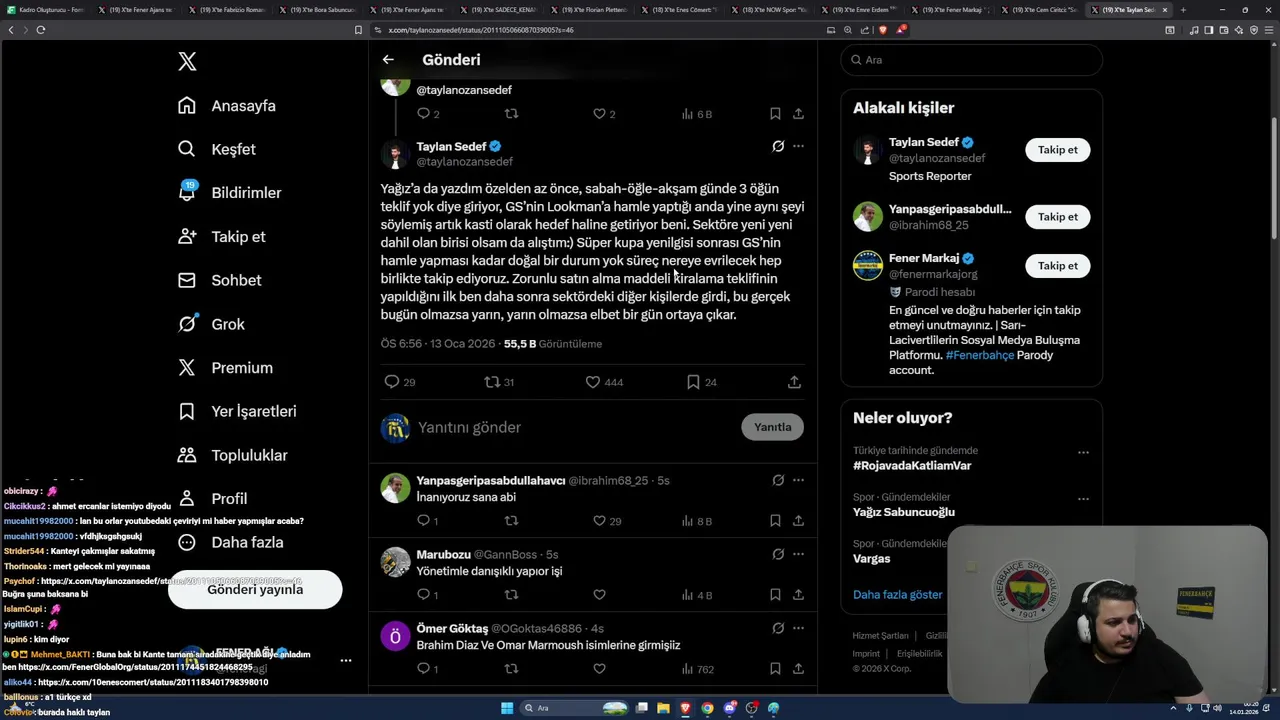Open more options on Yanpasgeripasabdullahavcı reply
Image resolution: width=1280 pixels, height=720 pixels.
[x=798, y=480]
